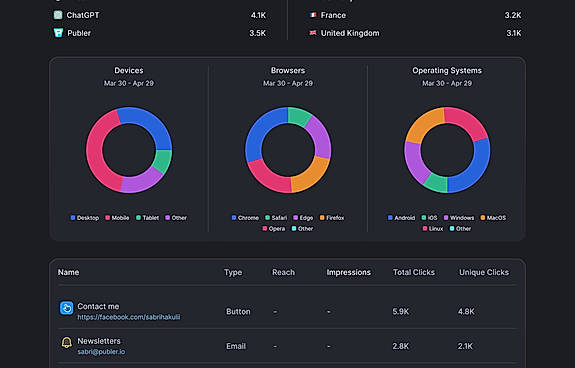The height and width of the screenshot is (368, 575).
Task: Click the 5.9K total clicks value
Action: pyautogui.click(x=400, y=312)
